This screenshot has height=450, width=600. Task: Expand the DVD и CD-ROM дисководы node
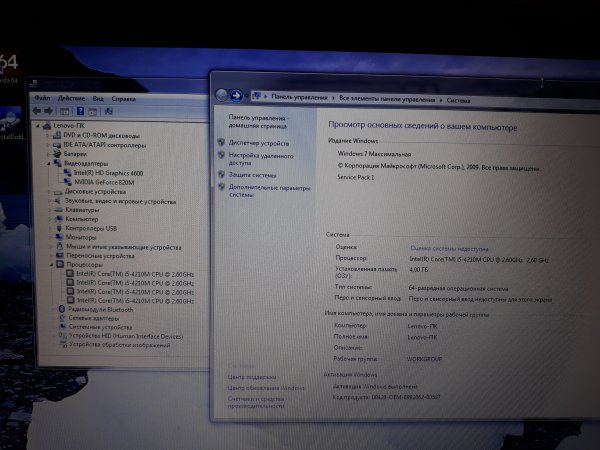click(49, 135)
